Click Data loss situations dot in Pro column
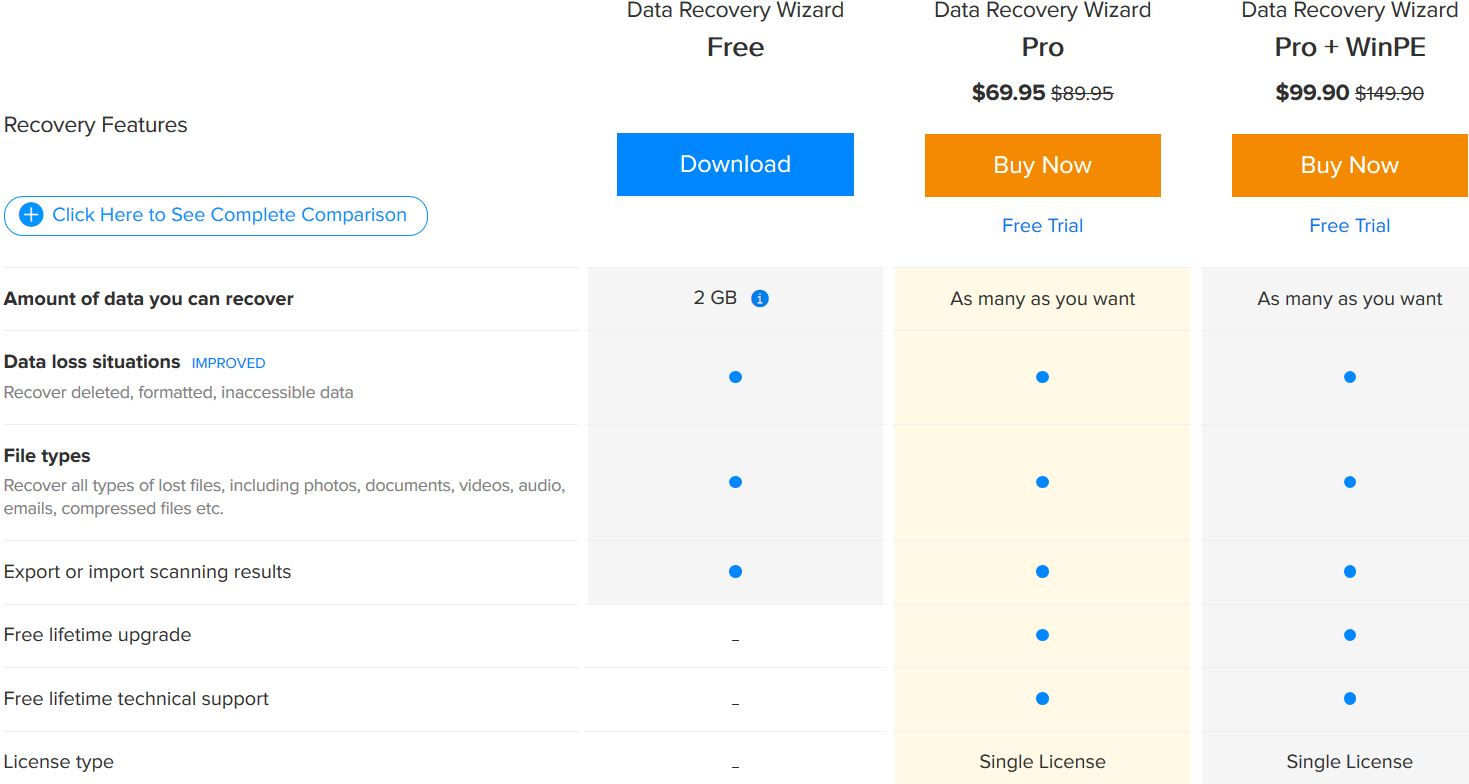This screenshot has height=784, width=1469. (1042, 377)
